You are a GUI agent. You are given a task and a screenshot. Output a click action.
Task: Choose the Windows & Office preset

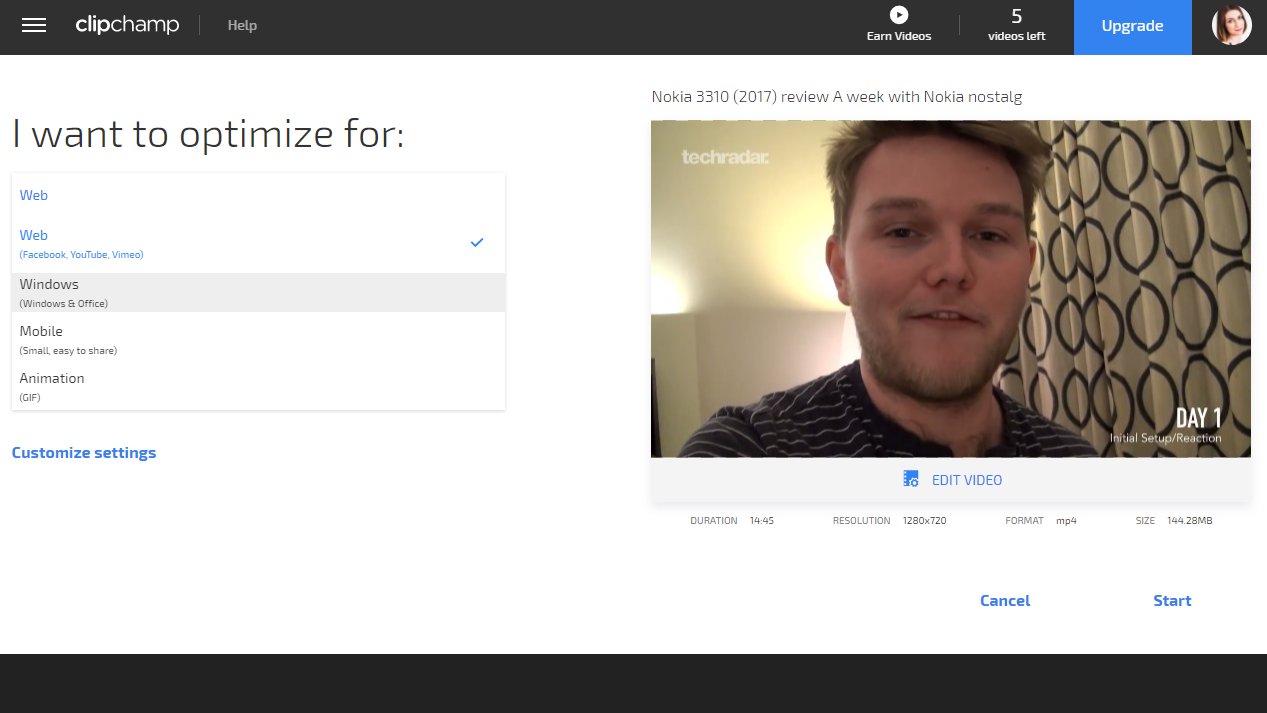(258, 292)
